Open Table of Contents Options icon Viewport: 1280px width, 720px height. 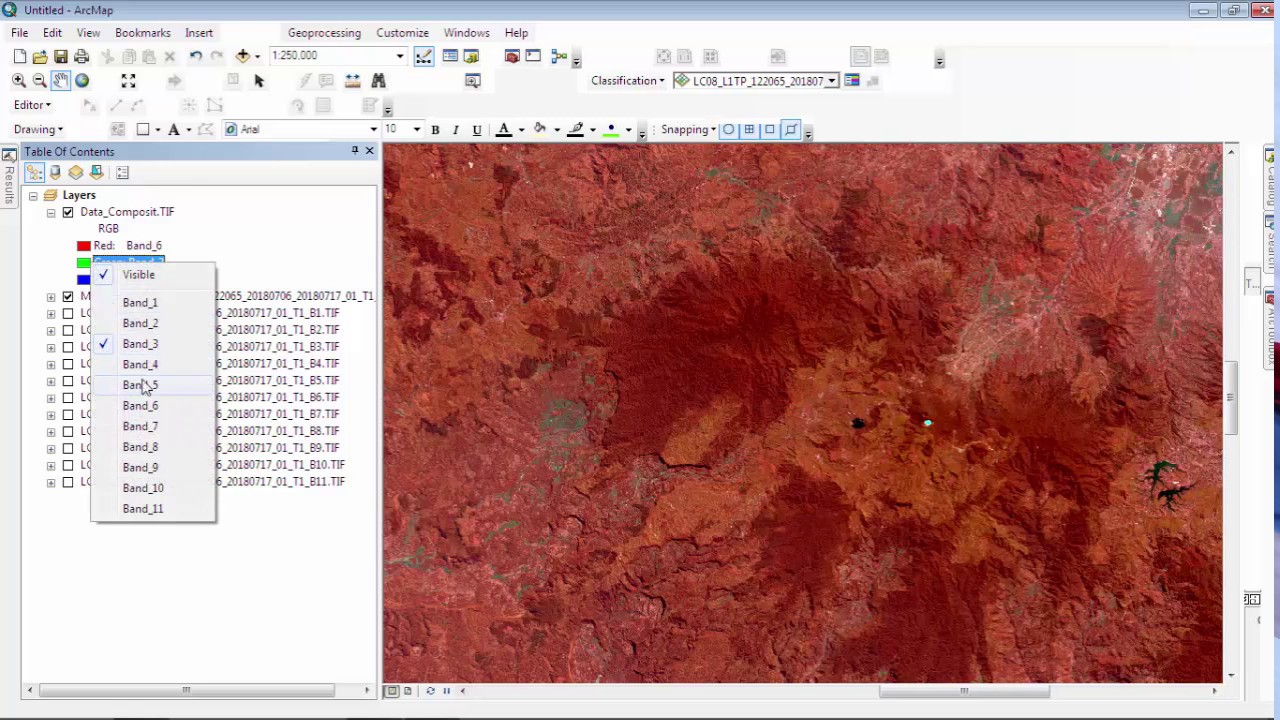pyautogui.click(x=123, y=173)
